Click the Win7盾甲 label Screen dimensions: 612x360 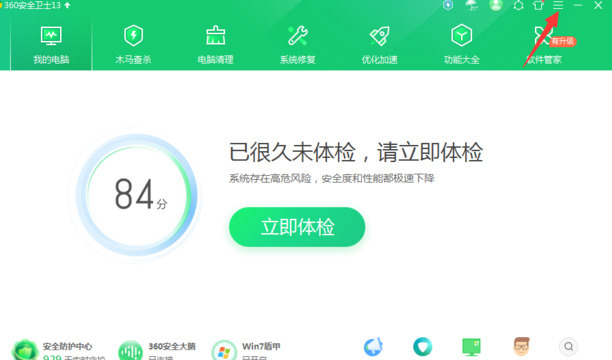point(261,346)
